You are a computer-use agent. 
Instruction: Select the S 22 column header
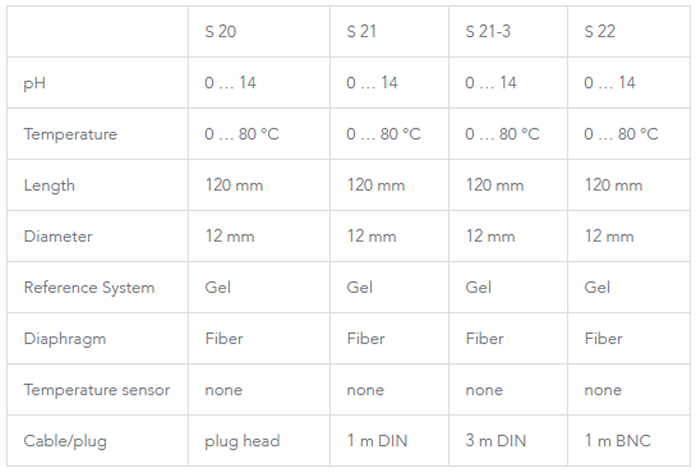[x=600, y=32]
